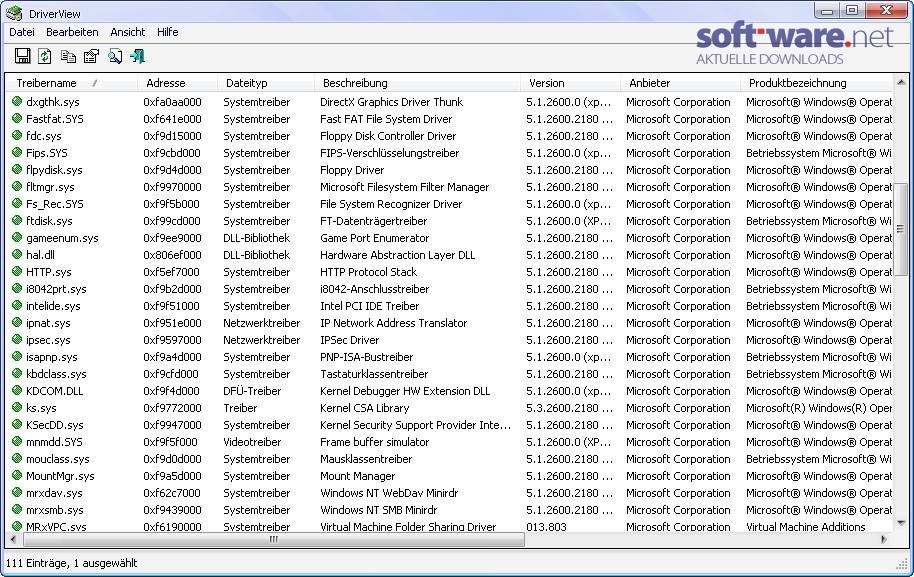Click the Refresh toolbar icon
This screenshot has height=577, width=914.
pos(45,56)
